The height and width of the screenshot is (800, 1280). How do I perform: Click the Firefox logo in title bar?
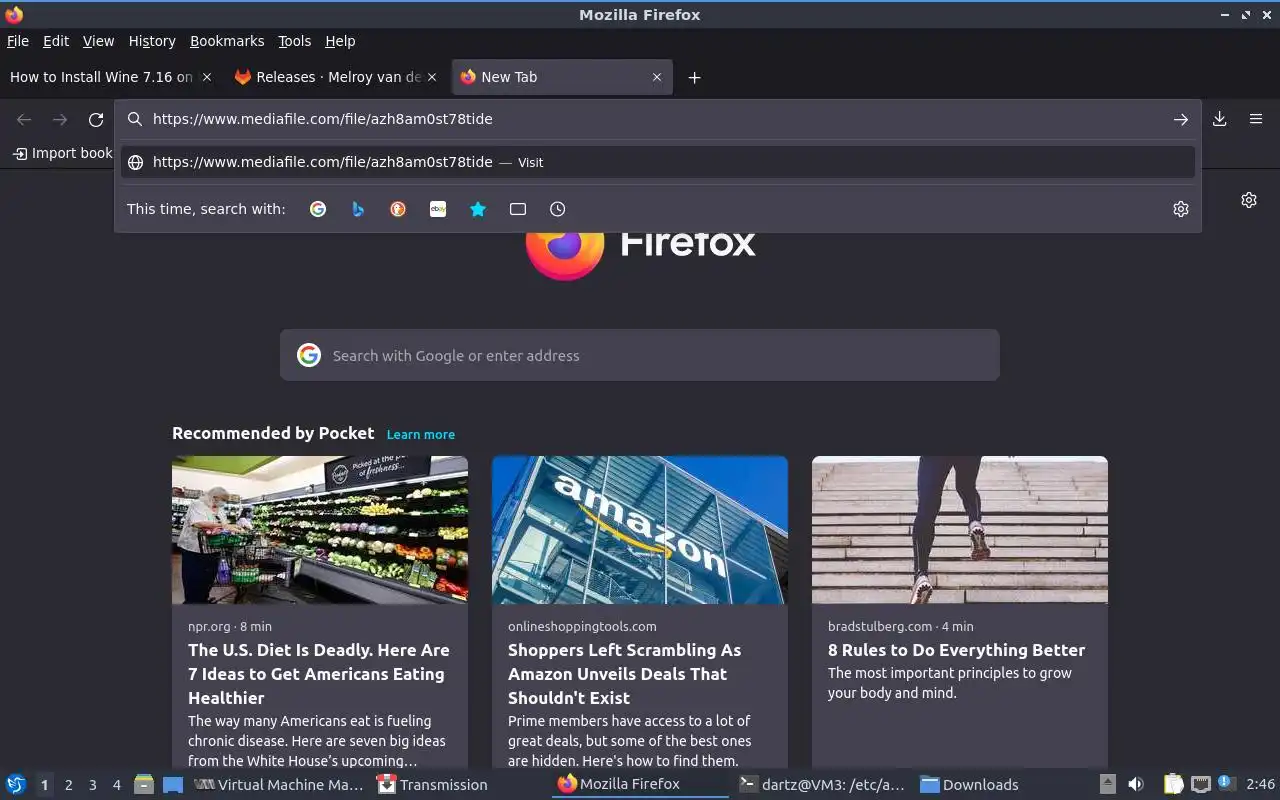[14, 14]
